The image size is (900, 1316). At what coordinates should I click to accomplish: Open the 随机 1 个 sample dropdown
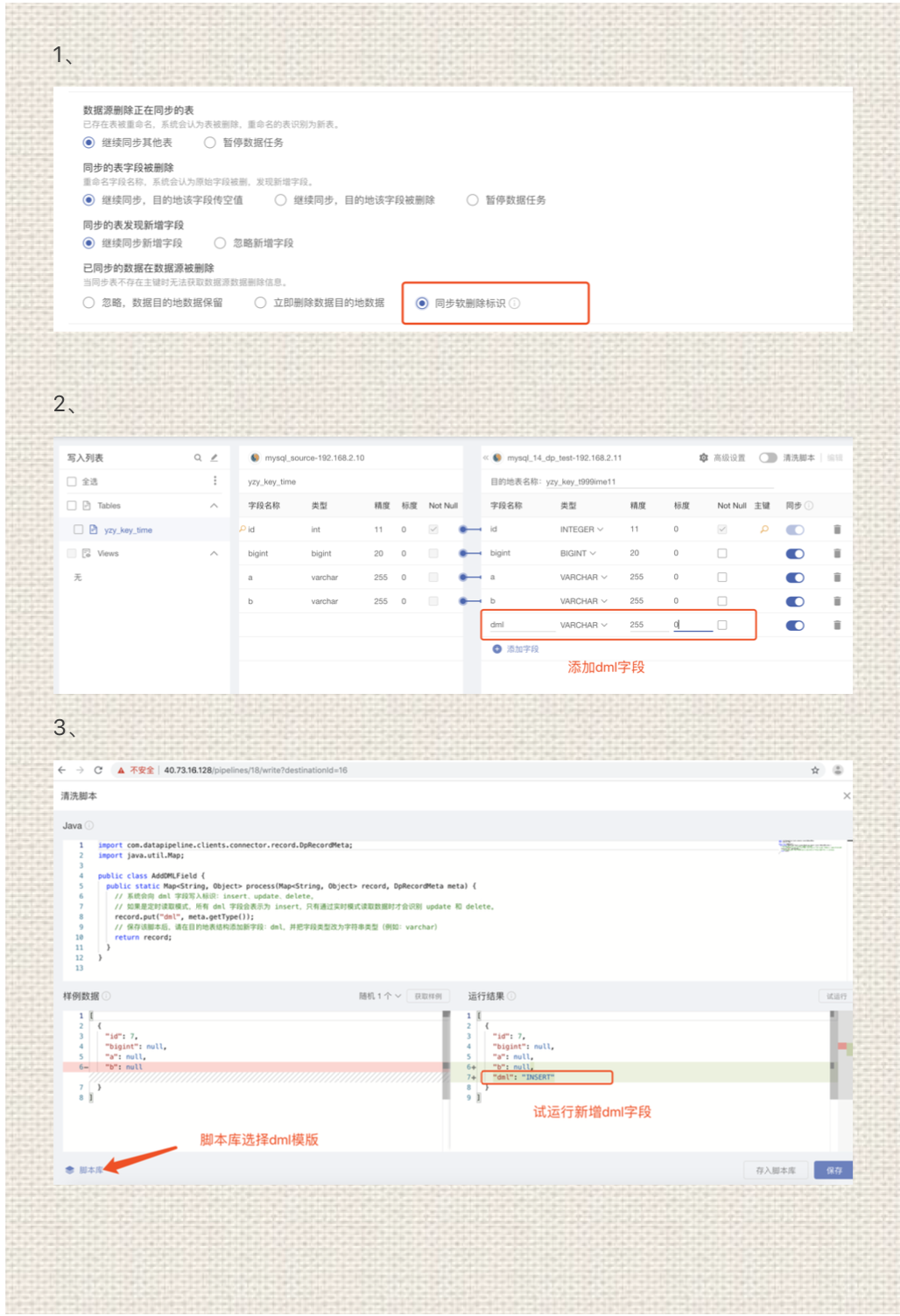point(379,996)
